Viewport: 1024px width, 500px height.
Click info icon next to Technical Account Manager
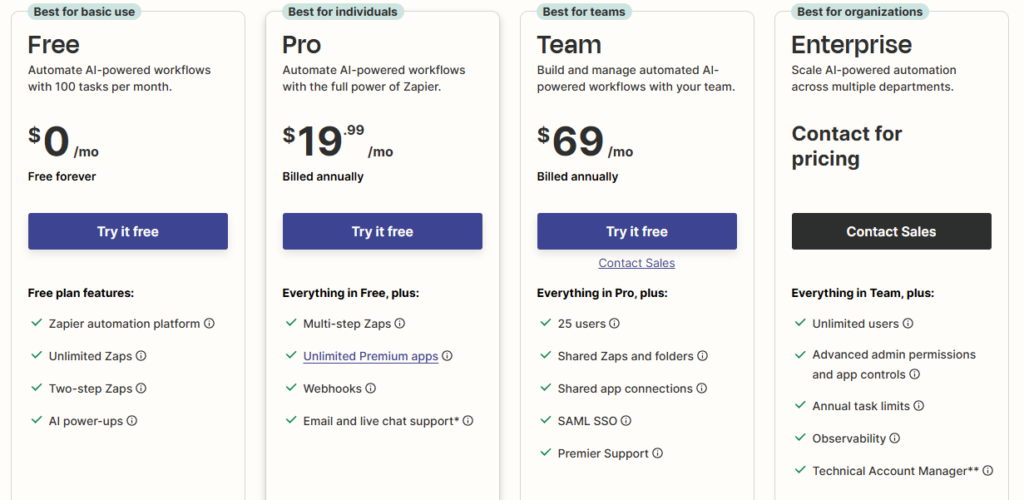click(988, 471)
